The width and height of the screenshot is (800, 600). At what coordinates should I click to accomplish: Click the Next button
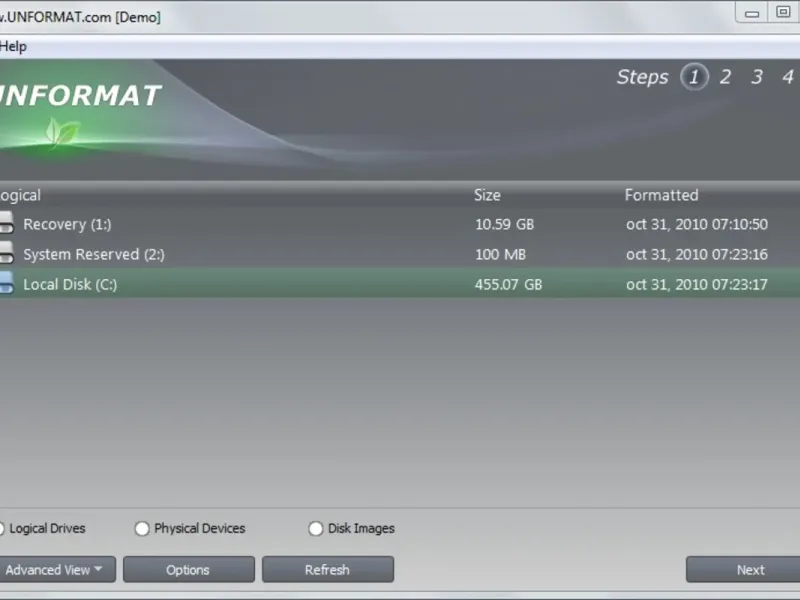tap(743, 569)
